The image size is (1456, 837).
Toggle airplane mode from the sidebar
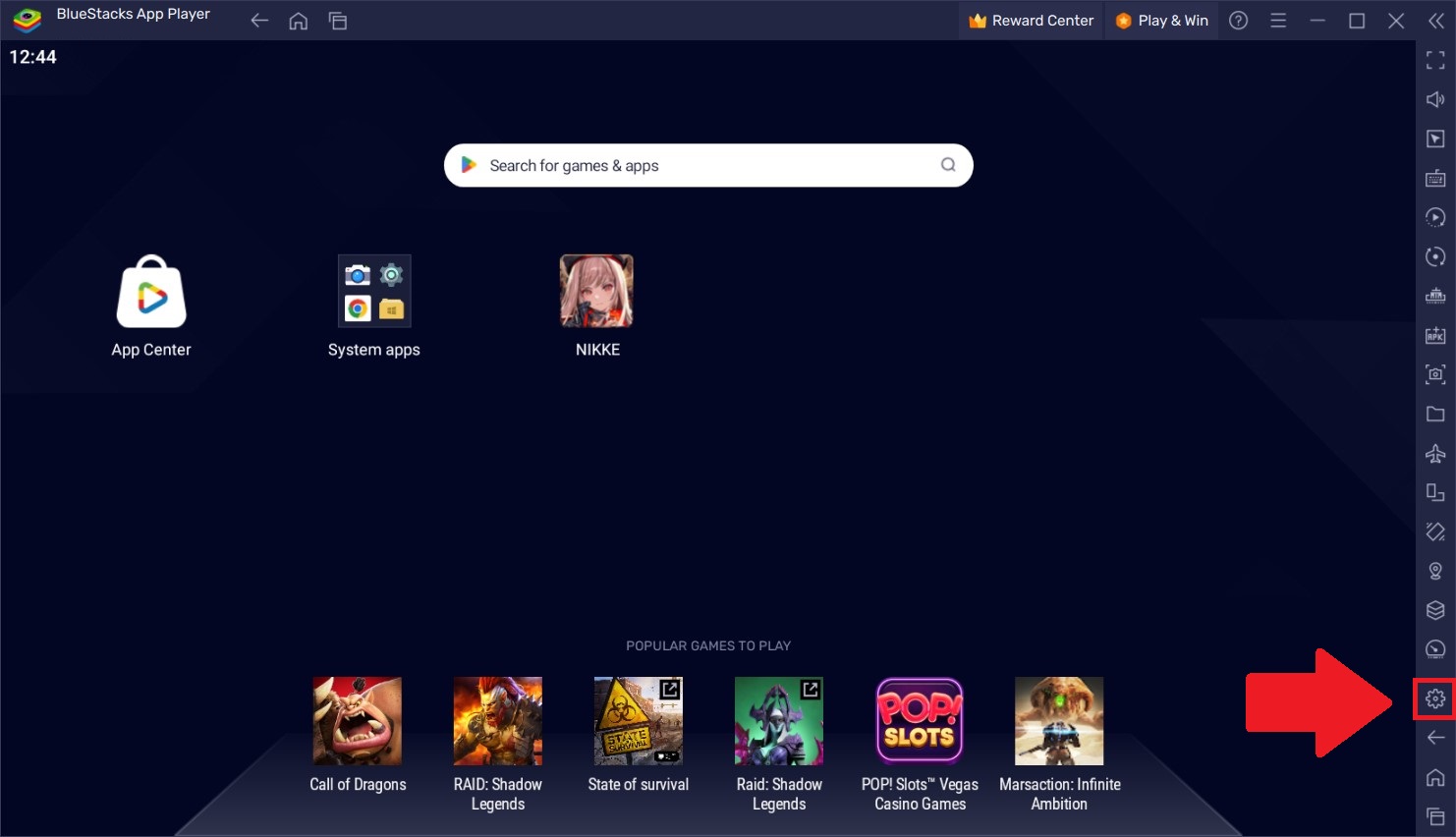point(1434,453)
